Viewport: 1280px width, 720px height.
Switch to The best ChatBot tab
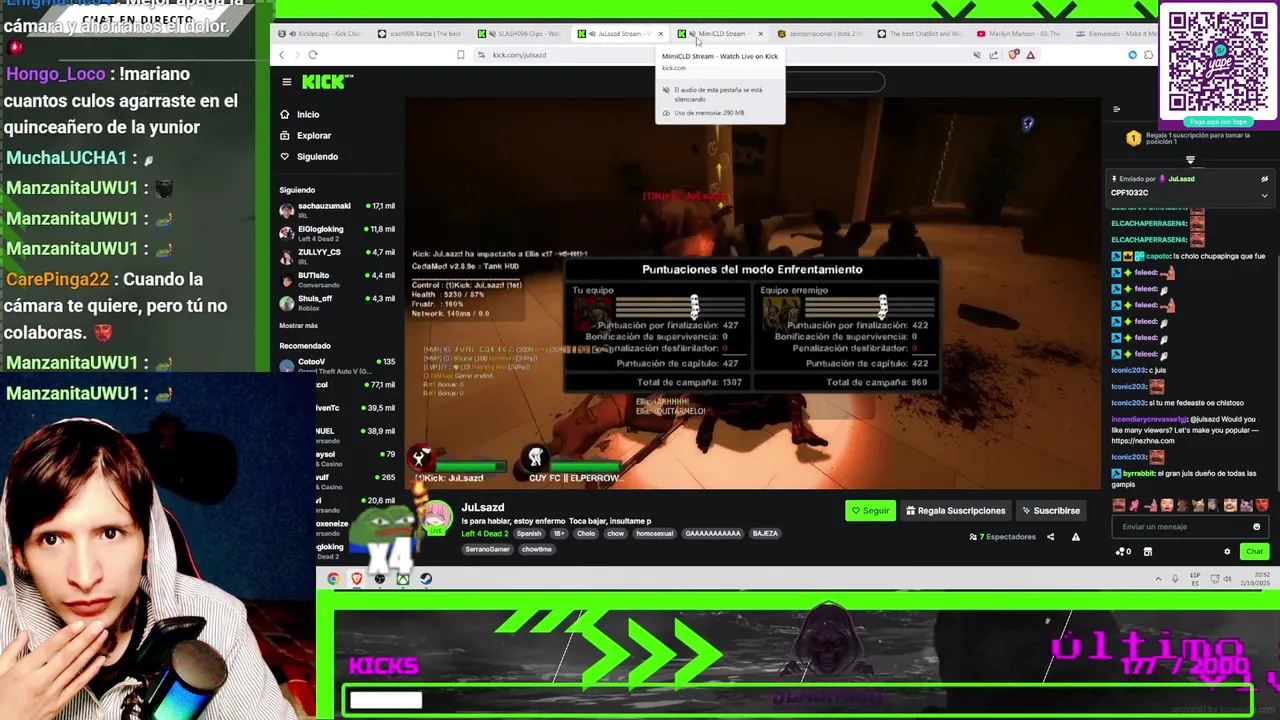pos(918,34)
